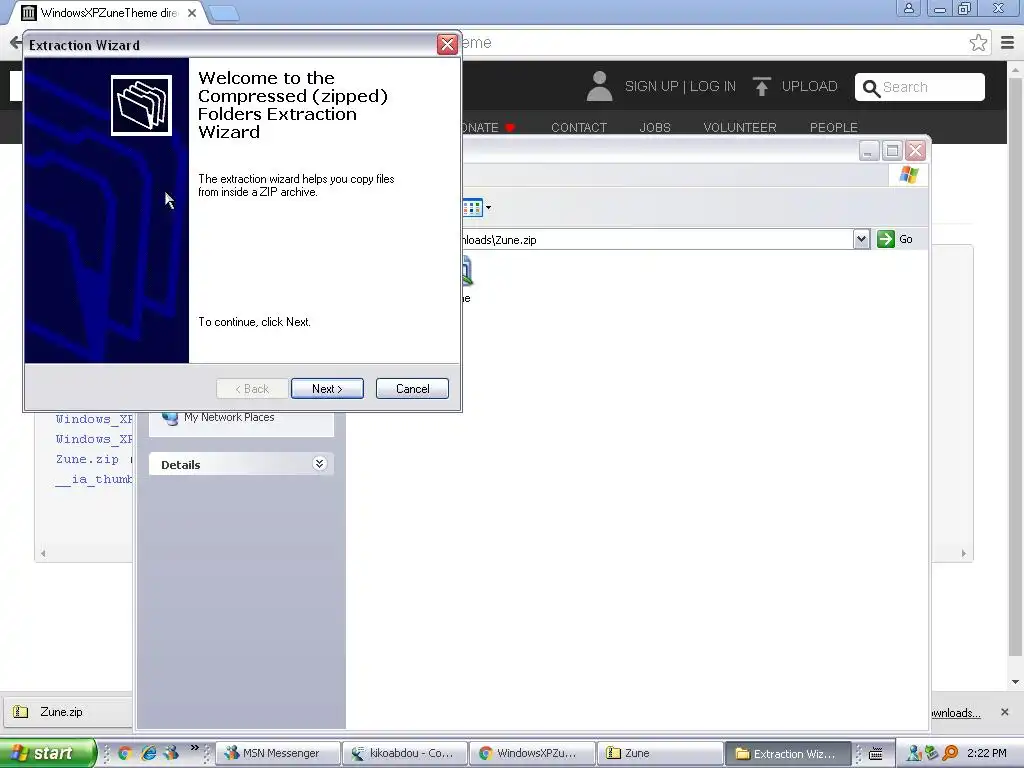The height and width of the screenshot is (768, 1024).
Task: Close the WindowsXPZuneTheme browser tab
Action: pyautogui.click(x=192, y=13)
